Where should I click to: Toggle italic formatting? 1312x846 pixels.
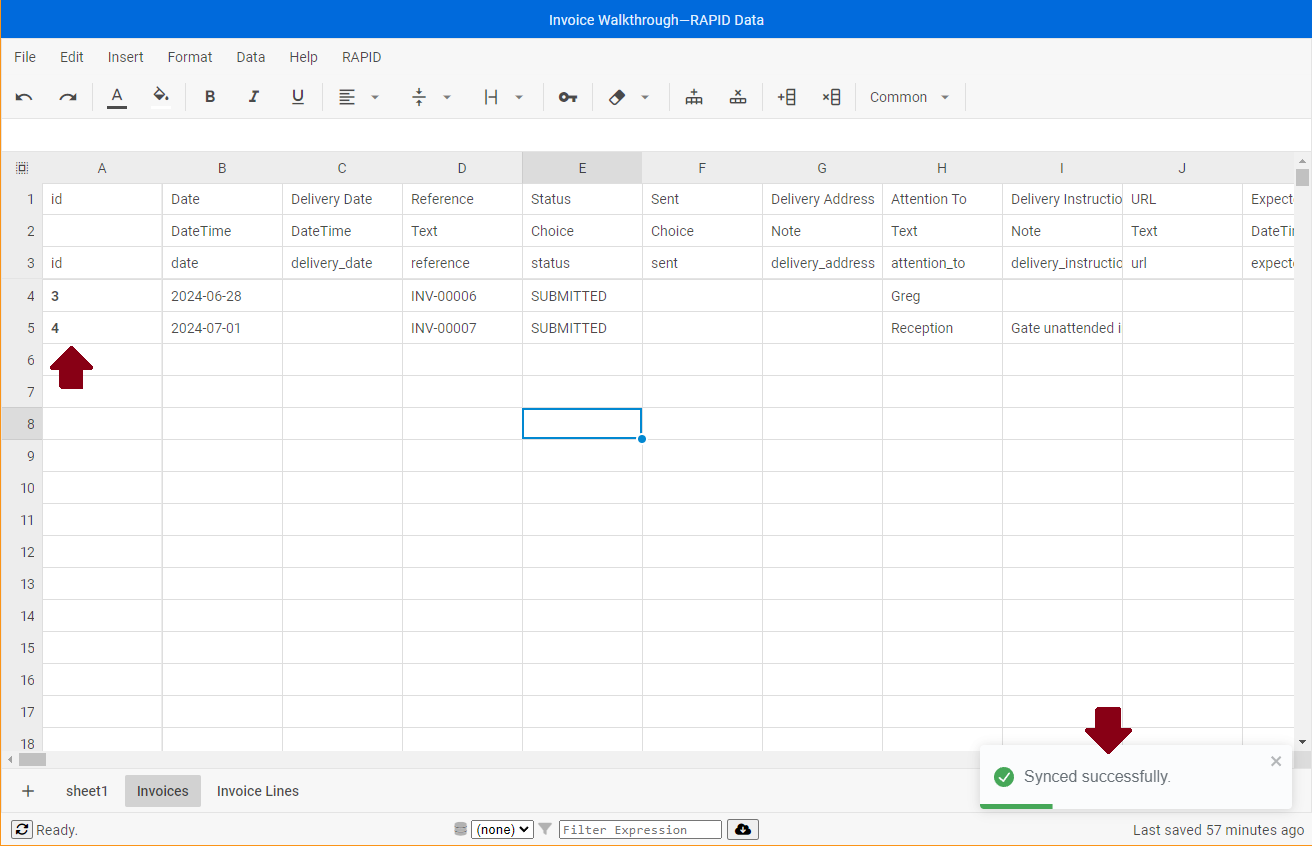[254, 97]
